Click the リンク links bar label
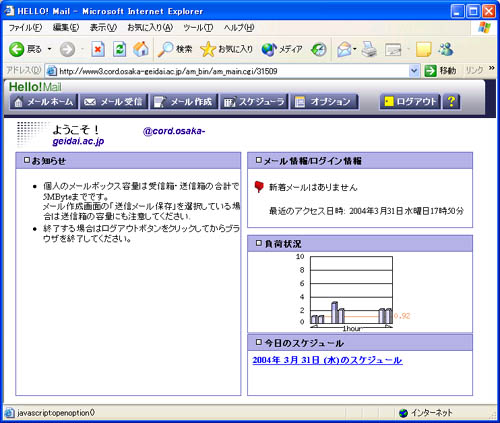The width and height of the screenshot is (500, 423). (474, 70)
